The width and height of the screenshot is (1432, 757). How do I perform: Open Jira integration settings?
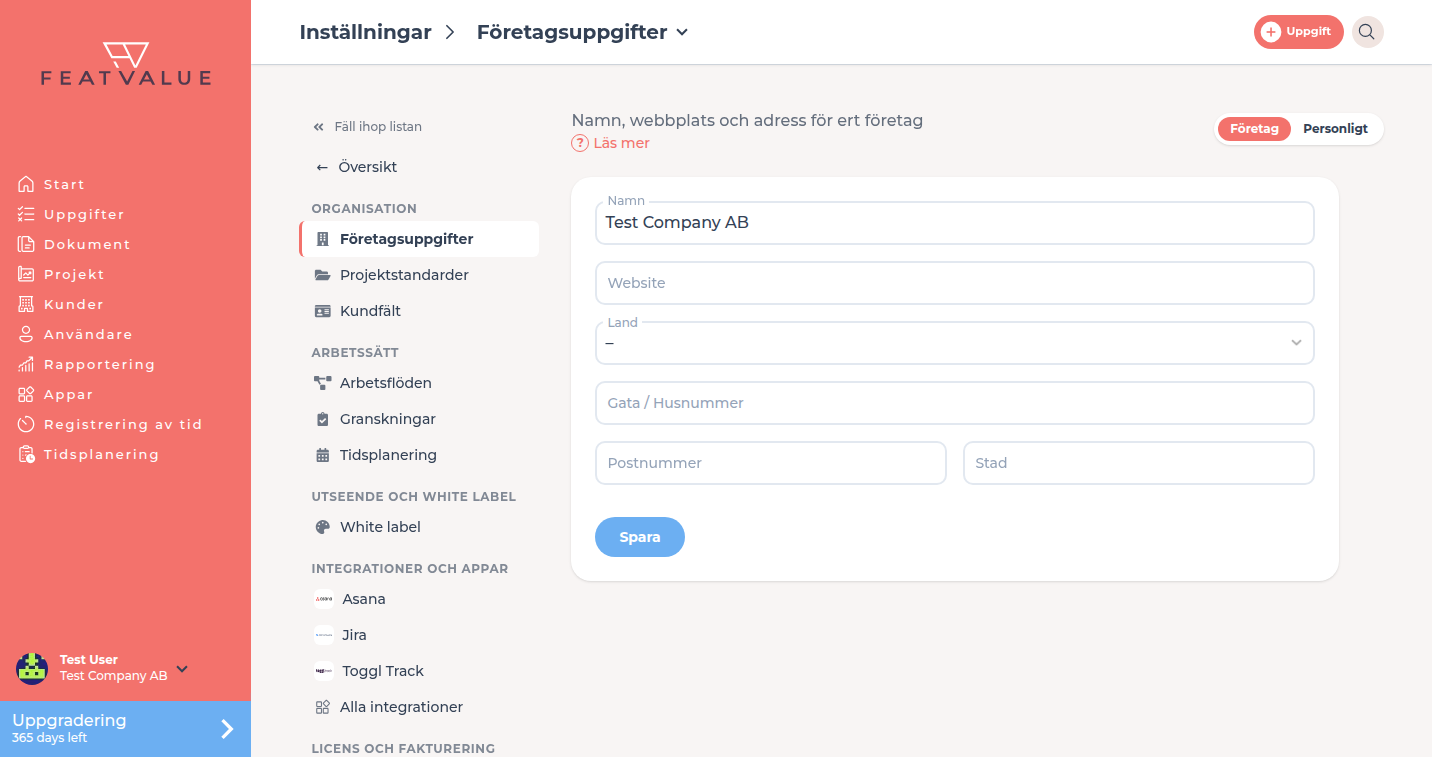tap(419, 635)
